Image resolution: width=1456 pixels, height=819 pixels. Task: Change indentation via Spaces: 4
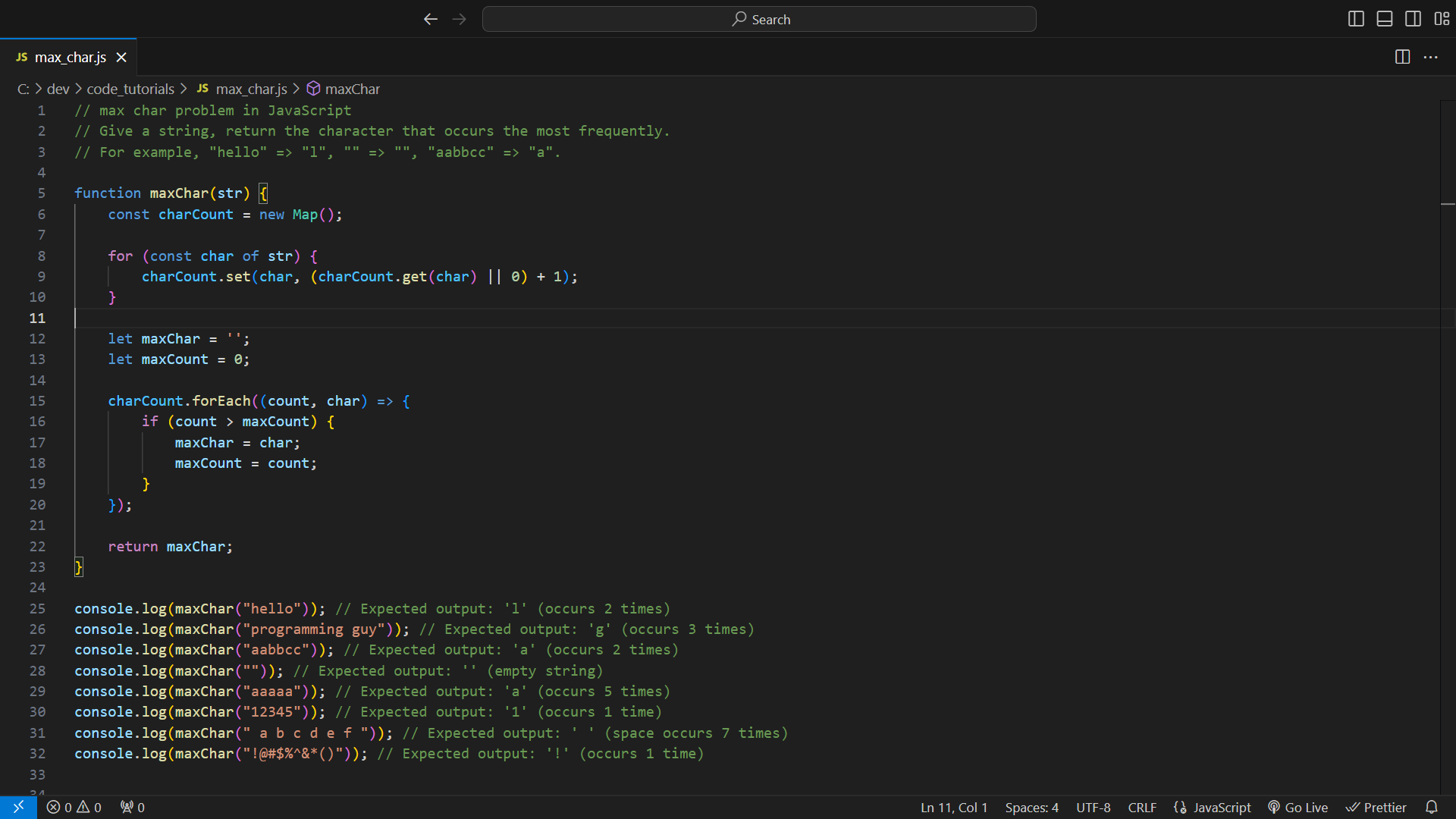1031,808
